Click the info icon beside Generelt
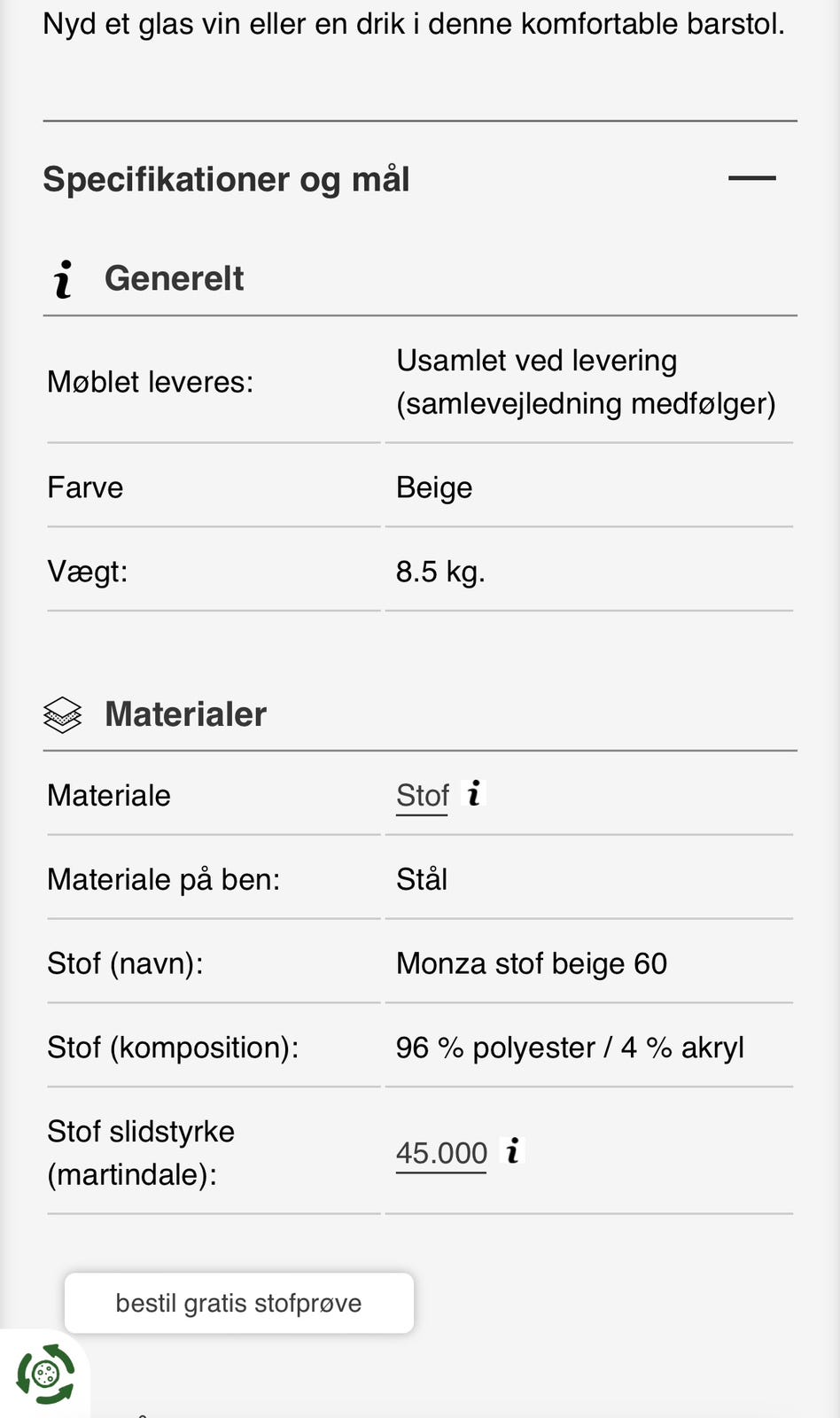 click(x=63, y=279)
